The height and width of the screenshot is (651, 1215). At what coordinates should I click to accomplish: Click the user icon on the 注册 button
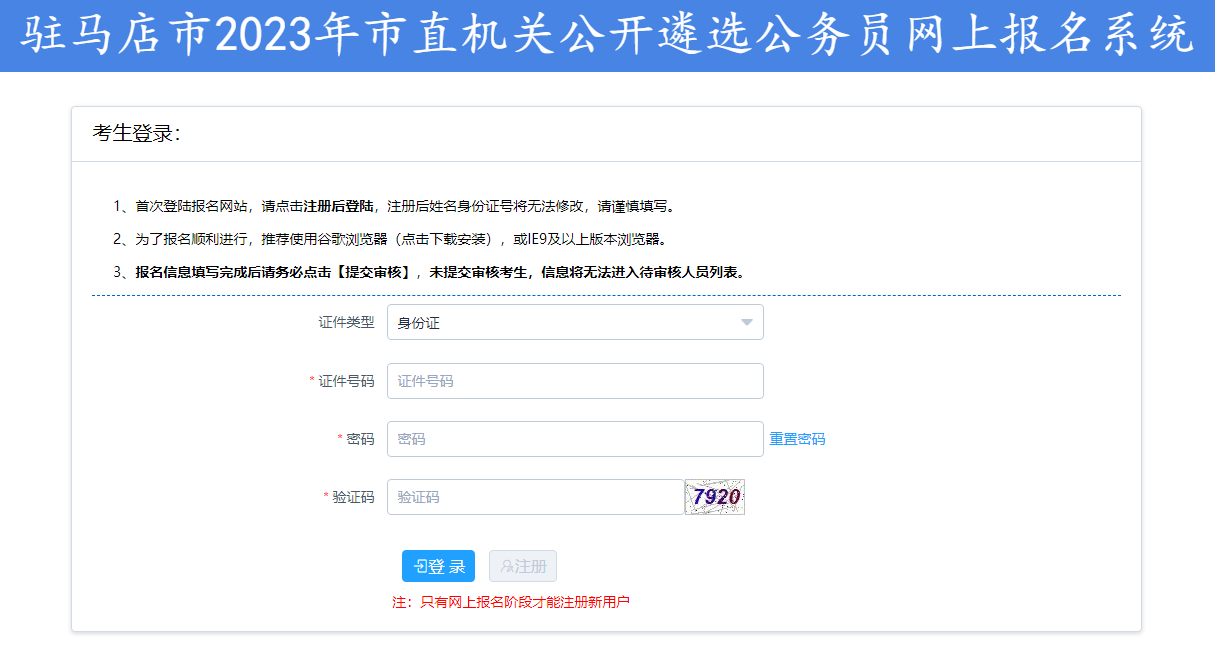click(507, 567)
